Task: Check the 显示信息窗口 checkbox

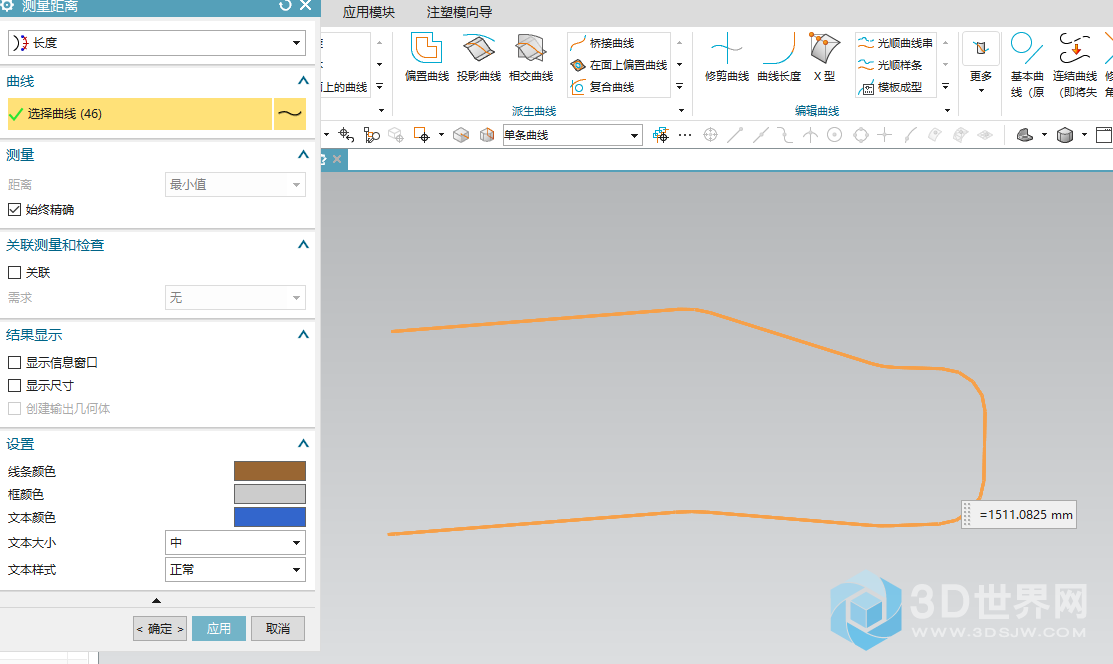Action: coord(14,363)
